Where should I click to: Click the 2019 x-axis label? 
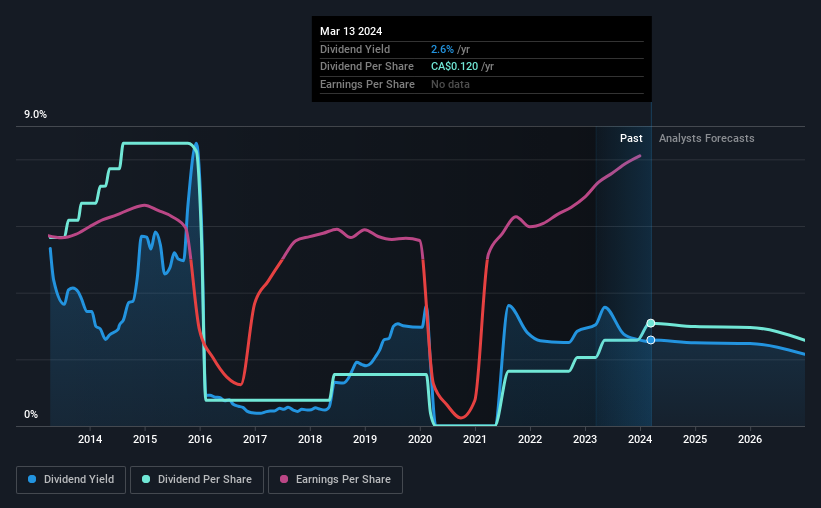(x=365, y=439)
